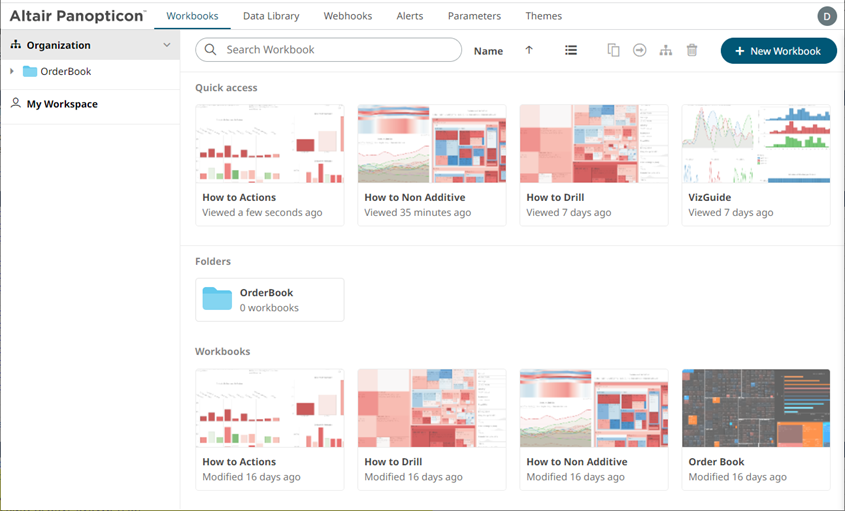Click the permissions hierarchy icon in toolbar
The width and height of the screenshot is (845, 511).
[x=666, y=50]
